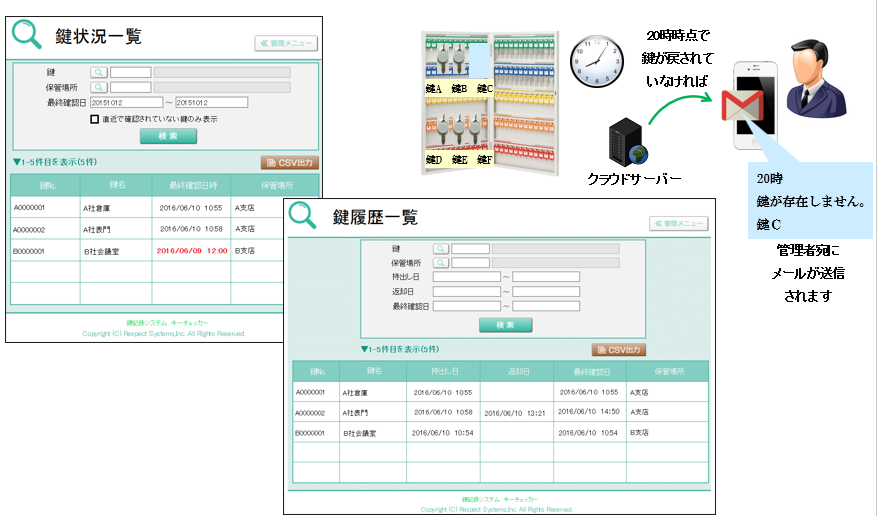Click the 鍵が存在しません notification bubble
This screenshot has width=877, height=518.
click(810, 201)
